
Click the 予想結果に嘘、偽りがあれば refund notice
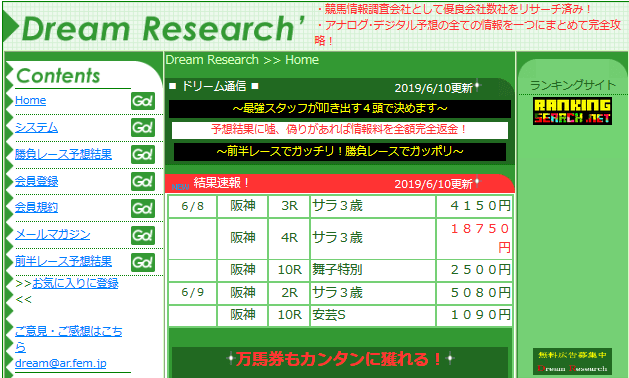click(x=340, y=130)
